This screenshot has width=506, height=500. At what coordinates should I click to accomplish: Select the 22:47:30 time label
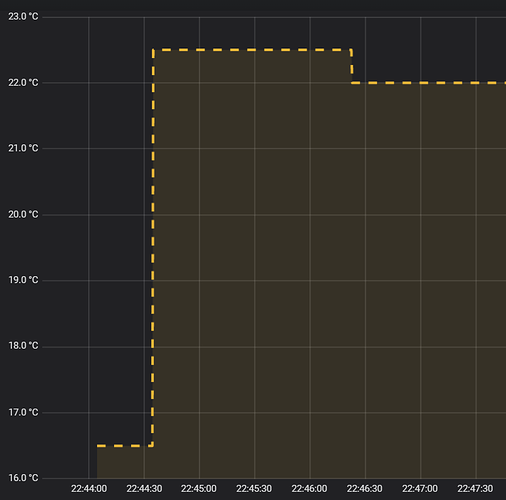point(475,489)
